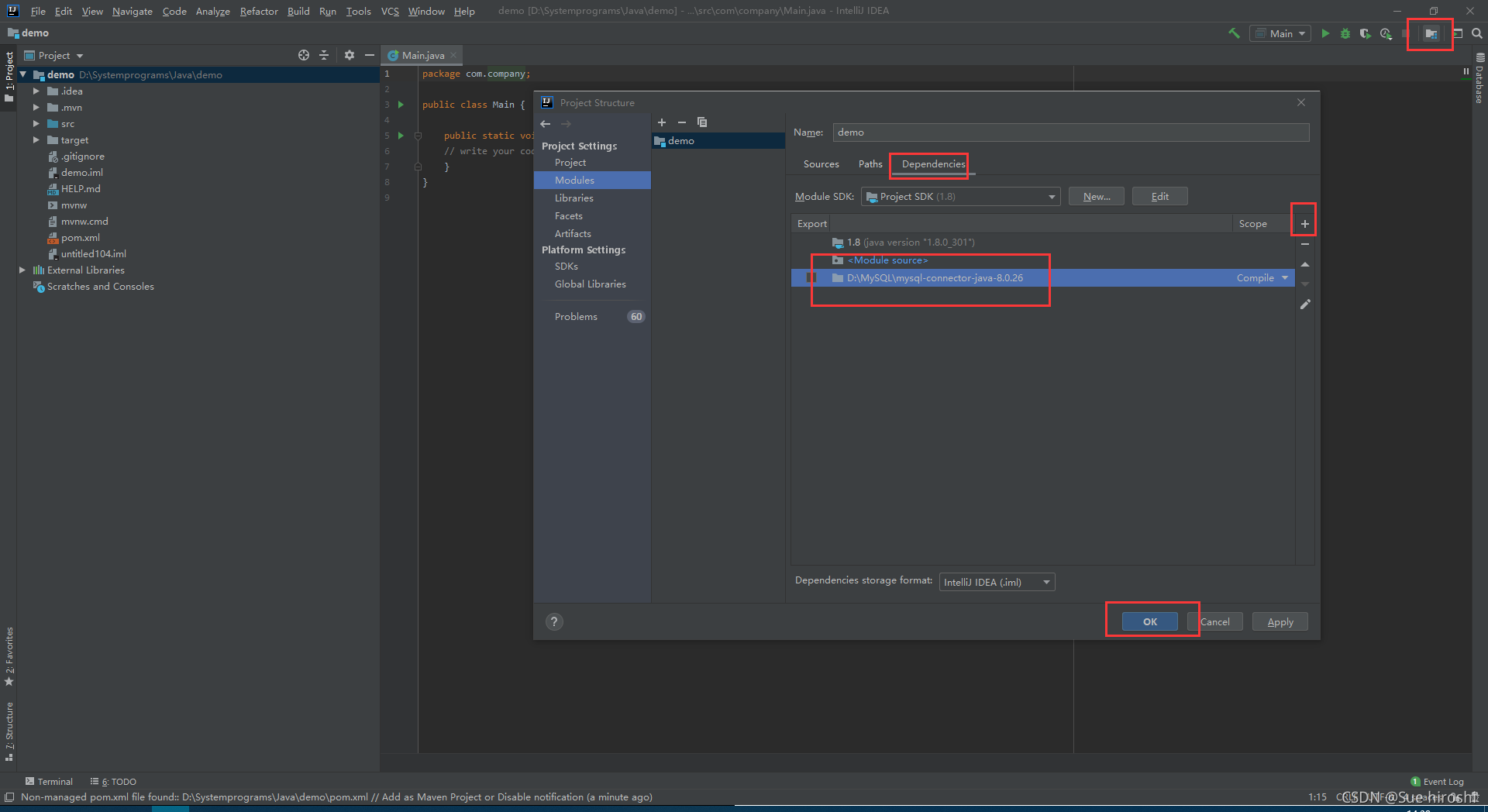Image resolution: width=1488 pixels, height=812 pixels.
Task: Switch to the Paths tab
Action: [870, 164]
